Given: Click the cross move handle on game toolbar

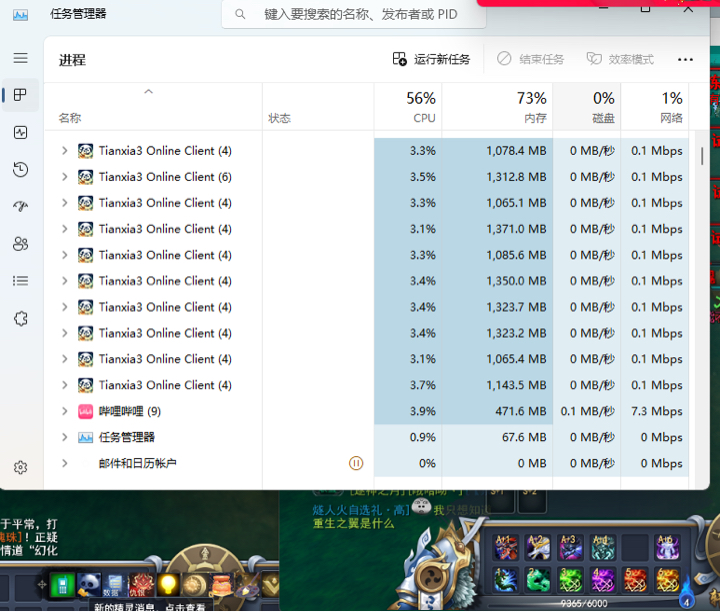Looking at the screenshot, I should 42,584.
